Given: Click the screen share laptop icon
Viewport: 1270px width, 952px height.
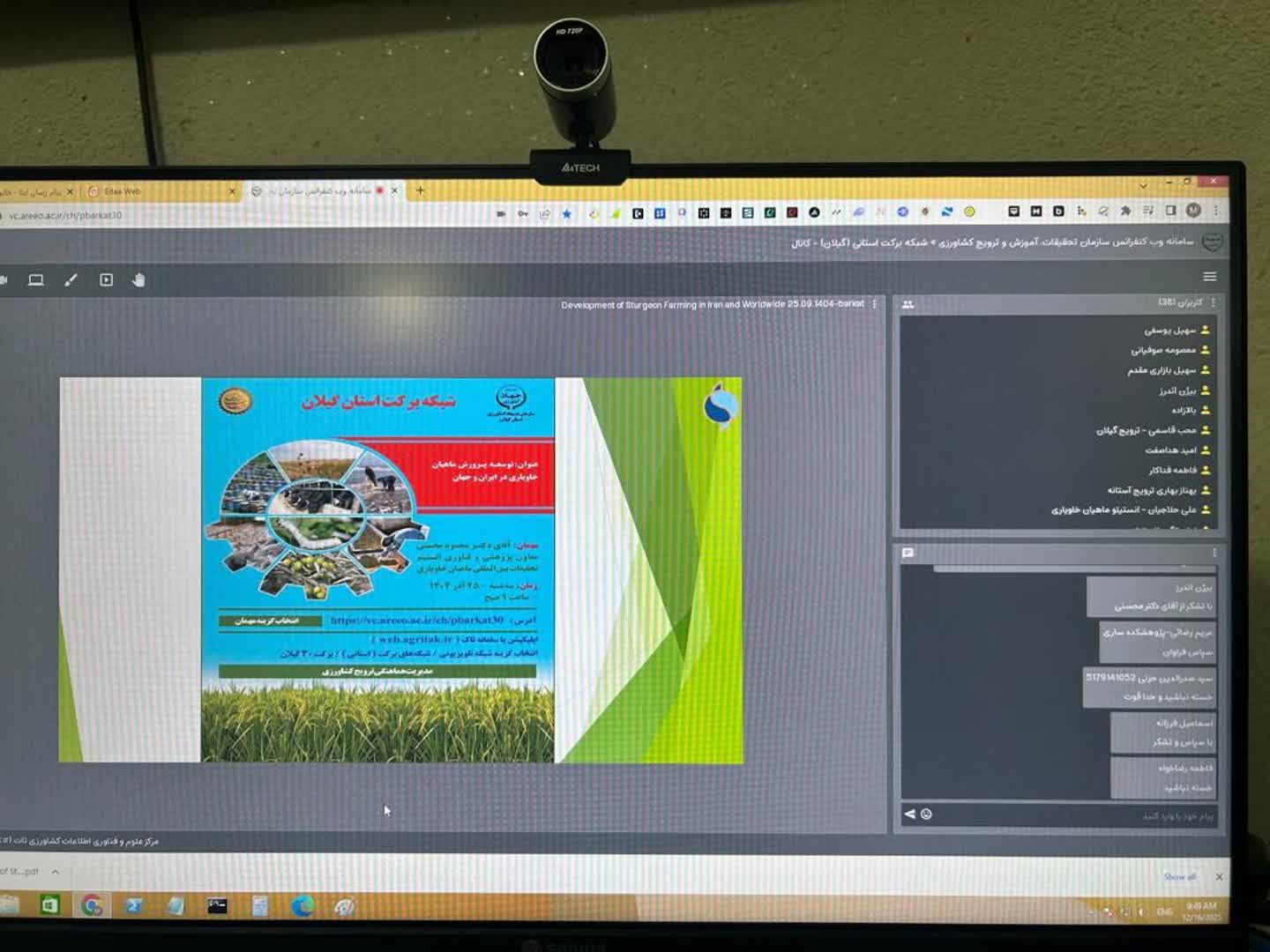Looking at the screenshot, I should (x=36, y=280).
